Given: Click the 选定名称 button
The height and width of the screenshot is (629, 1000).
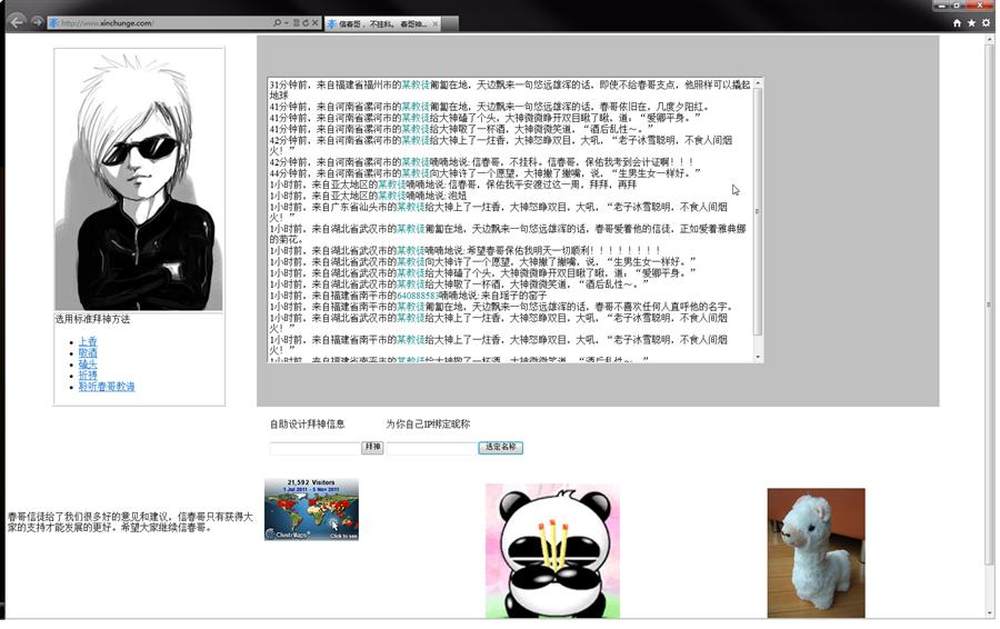Looking at the screenshot, I should click(x=501, y=447).
